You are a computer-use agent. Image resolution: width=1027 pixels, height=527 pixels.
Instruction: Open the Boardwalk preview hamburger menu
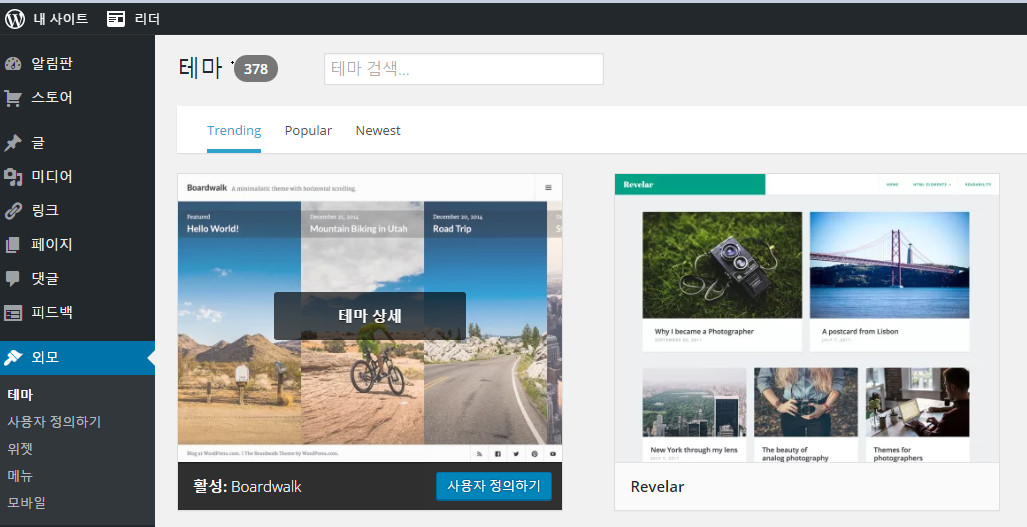(548, 187)
